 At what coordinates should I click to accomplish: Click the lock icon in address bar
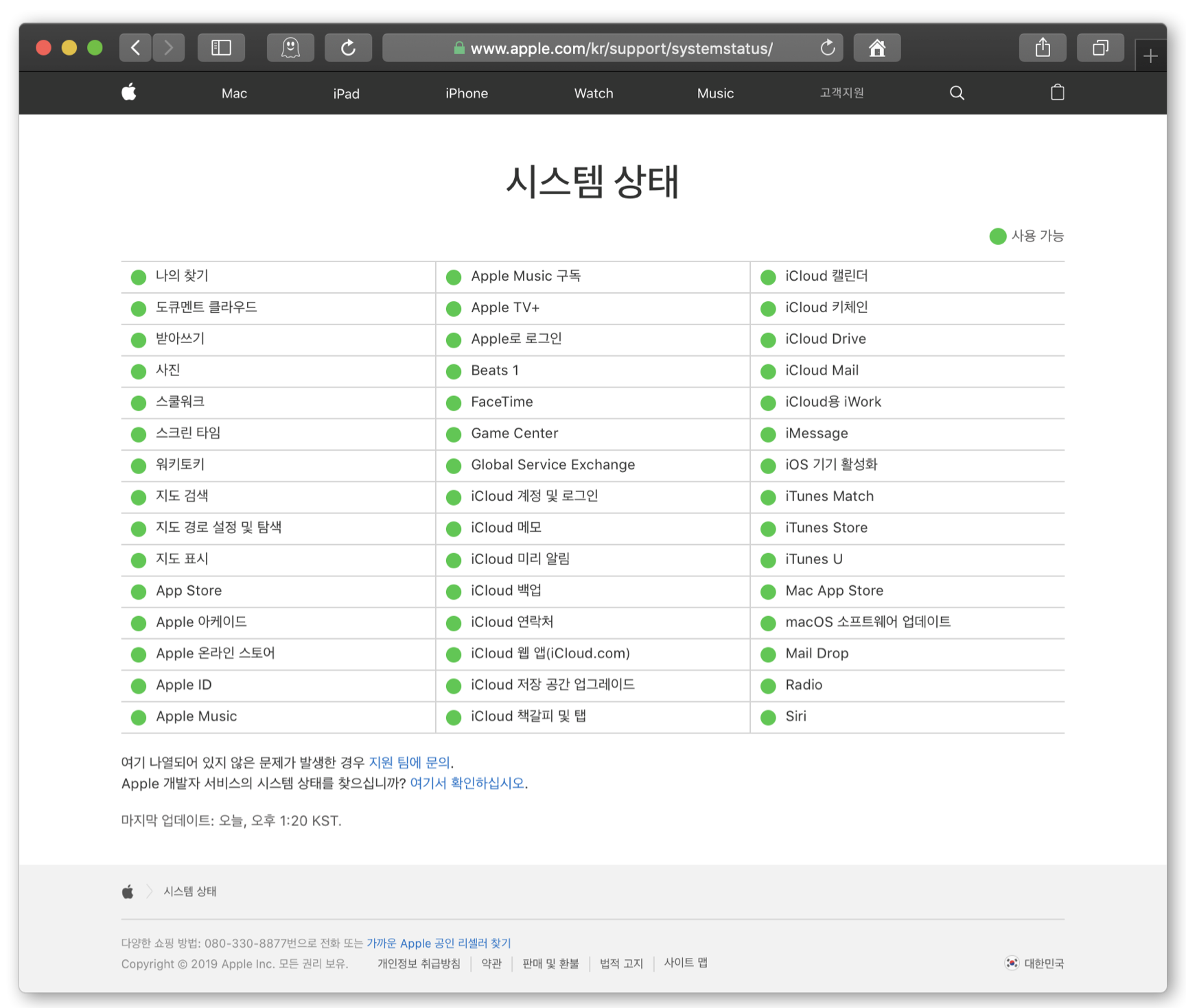pos(459,48)
